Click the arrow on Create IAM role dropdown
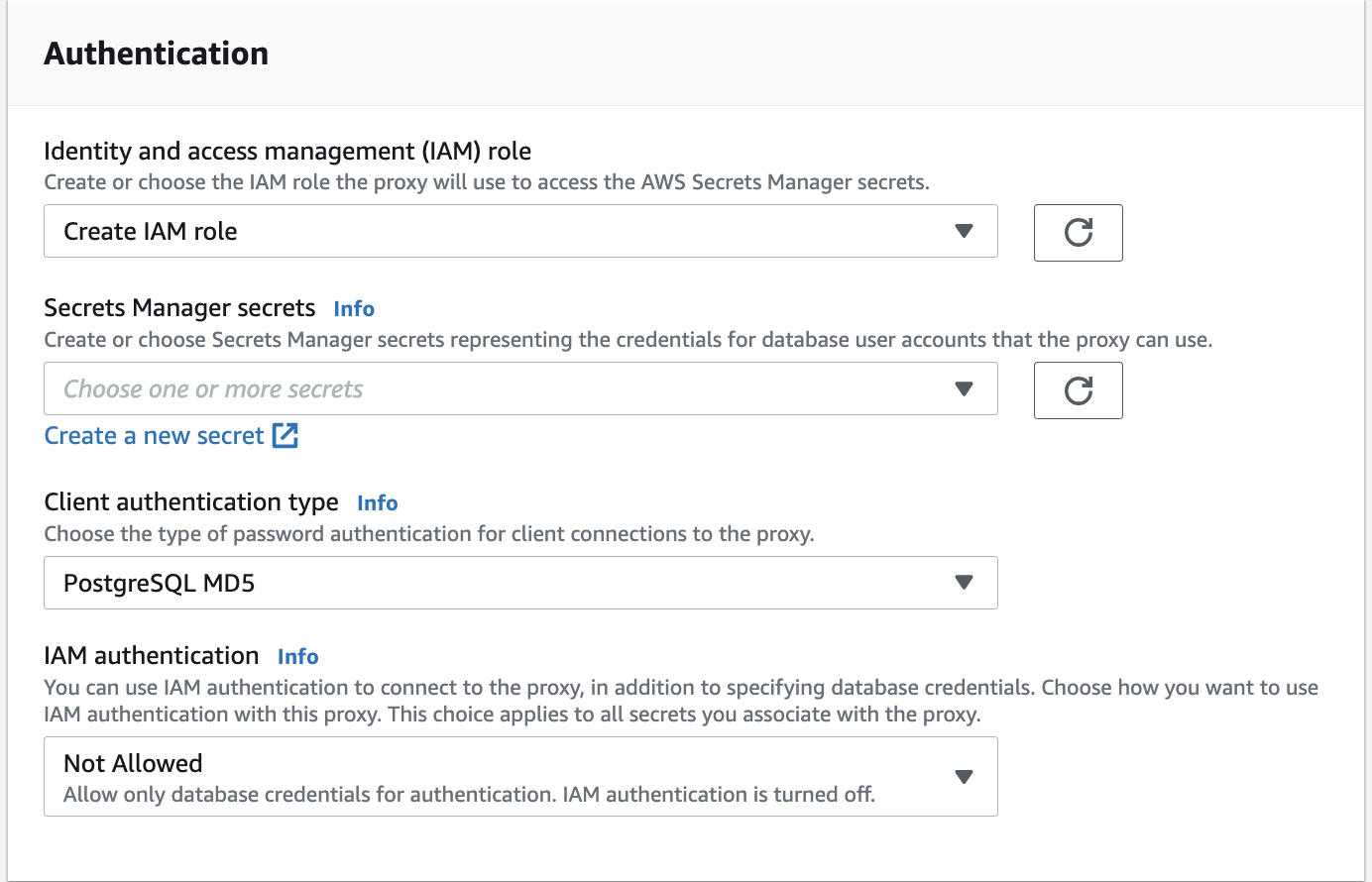This screenshot has height=882, width=1372. tap(964, 231)
